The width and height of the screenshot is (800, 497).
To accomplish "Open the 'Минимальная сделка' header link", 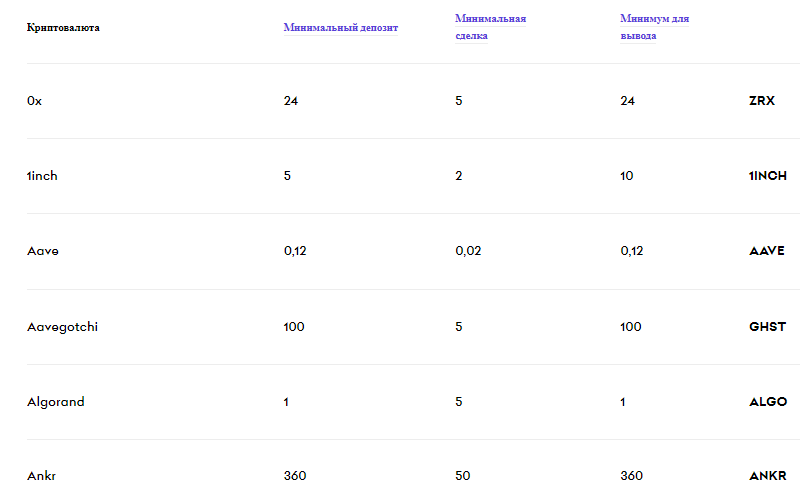I will (490, 19).
